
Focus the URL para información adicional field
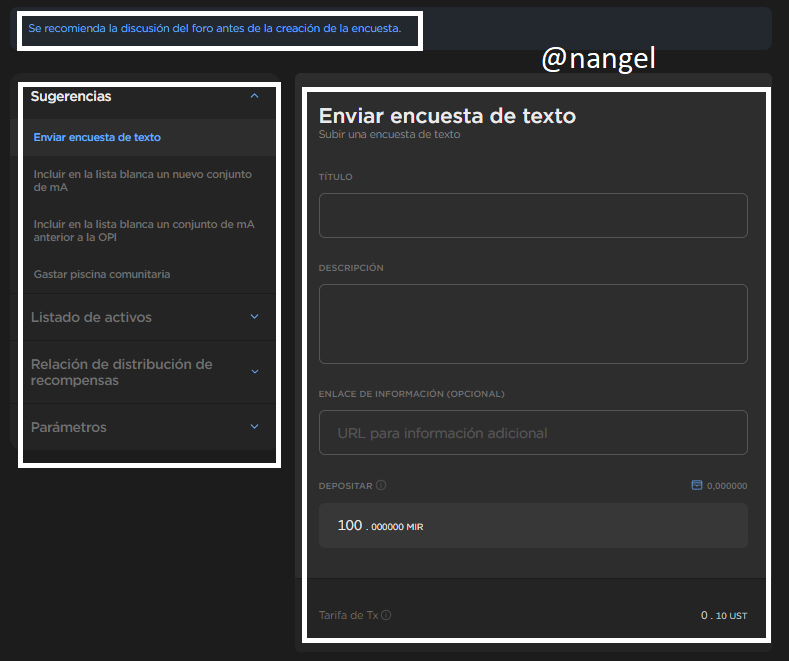(x=533, y=433)
